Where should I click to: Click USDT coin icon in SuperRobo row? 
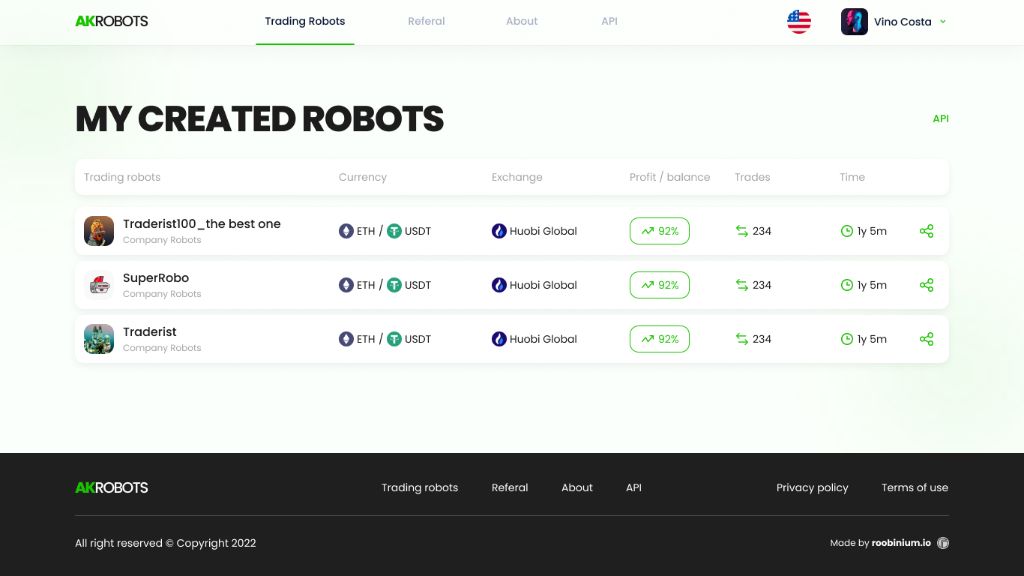tap(394, 285)
